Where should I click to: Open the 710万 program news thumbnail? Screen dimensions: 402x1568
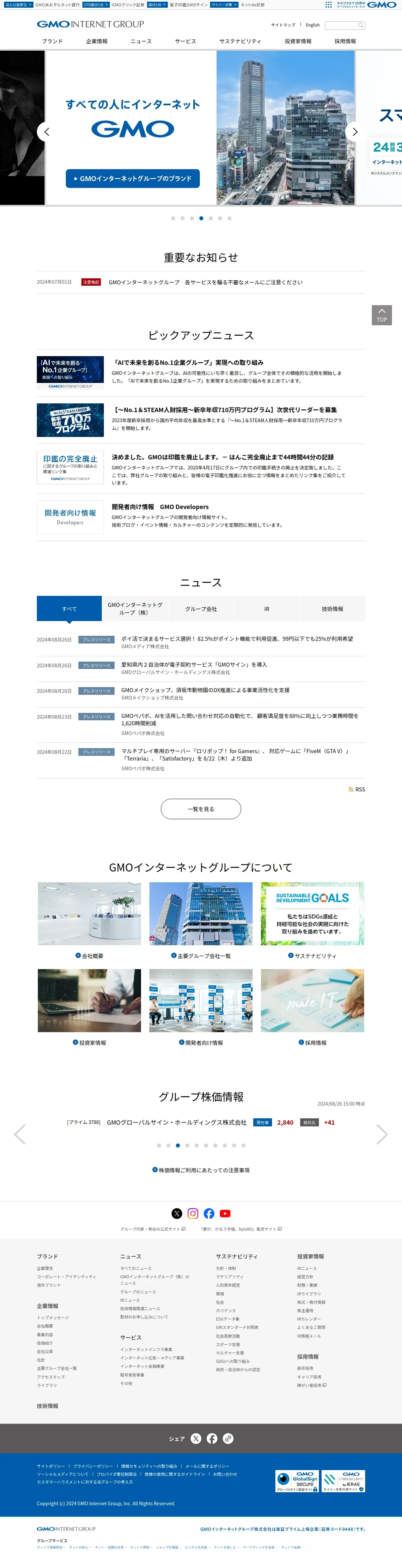[70, 420]
